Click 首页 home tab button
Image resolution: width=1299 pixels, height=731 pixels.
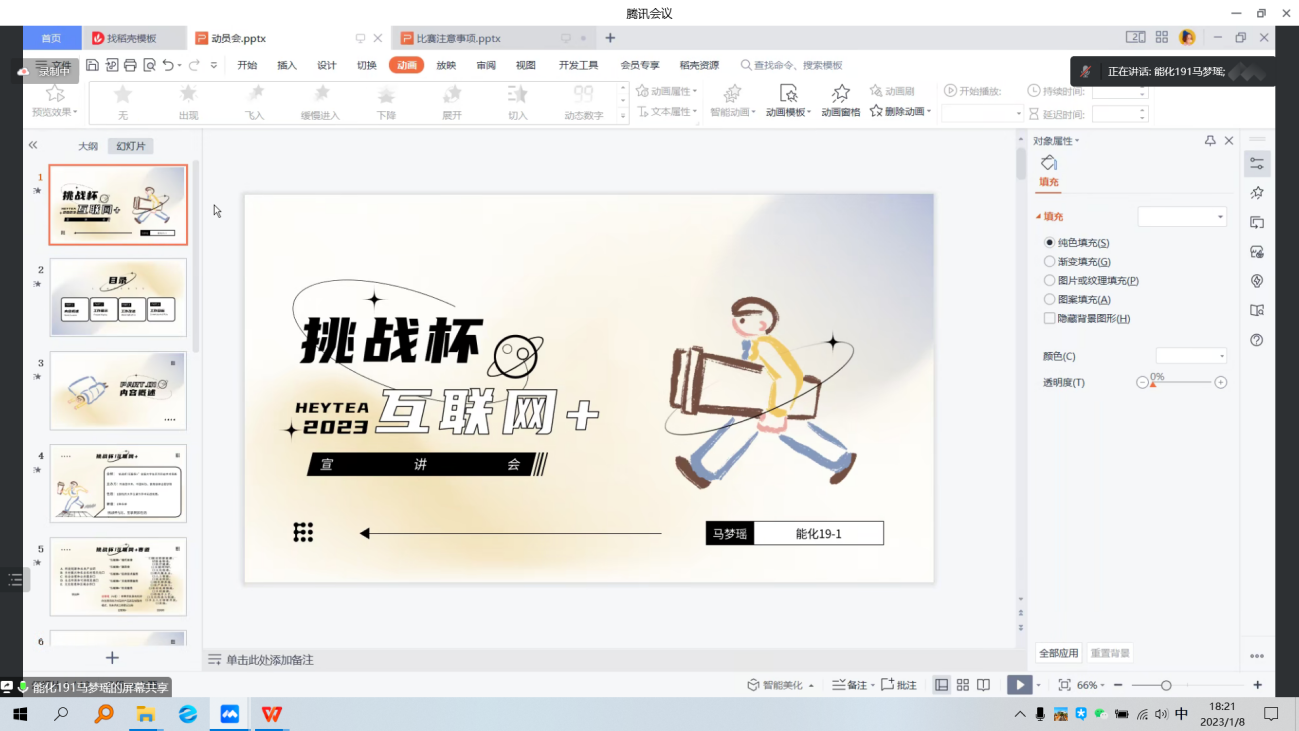click(x=51, y=38)
